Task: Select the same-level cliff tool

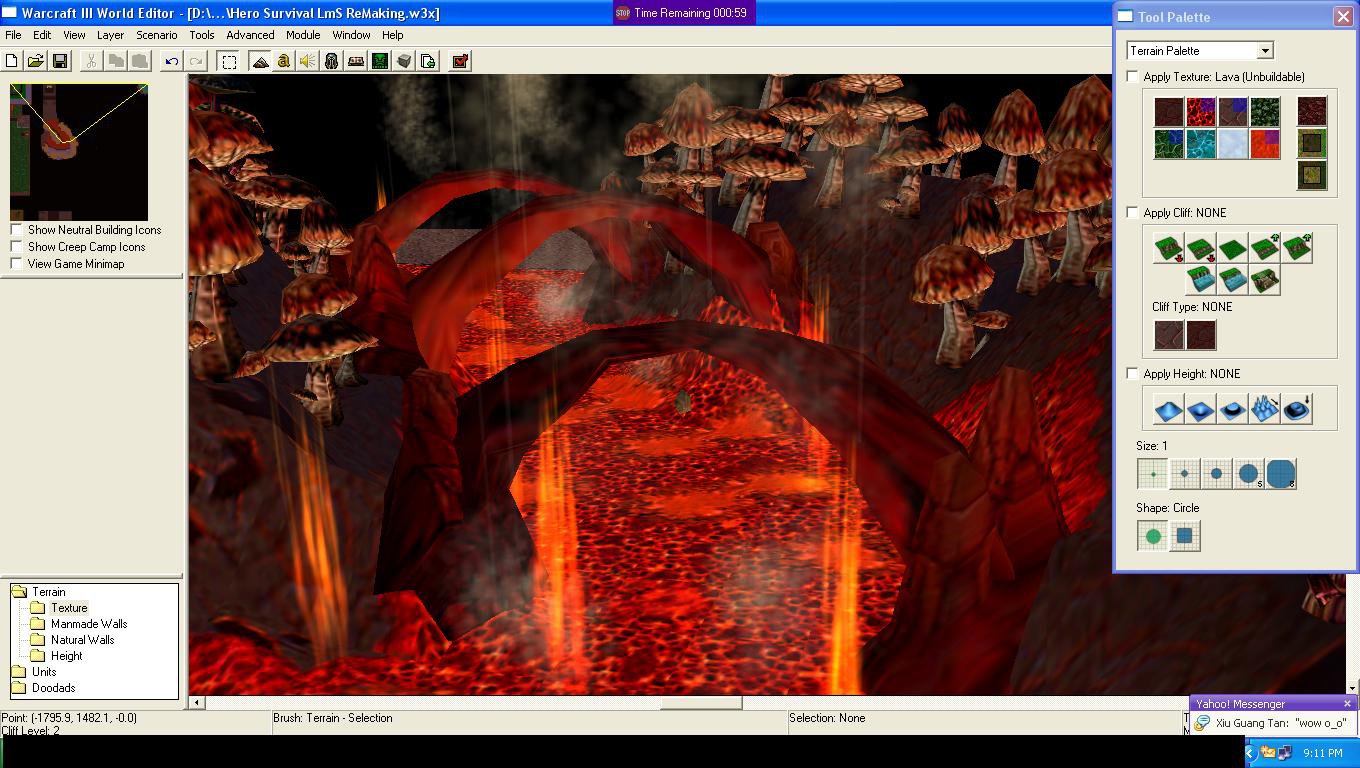Action: (1232, 248)
